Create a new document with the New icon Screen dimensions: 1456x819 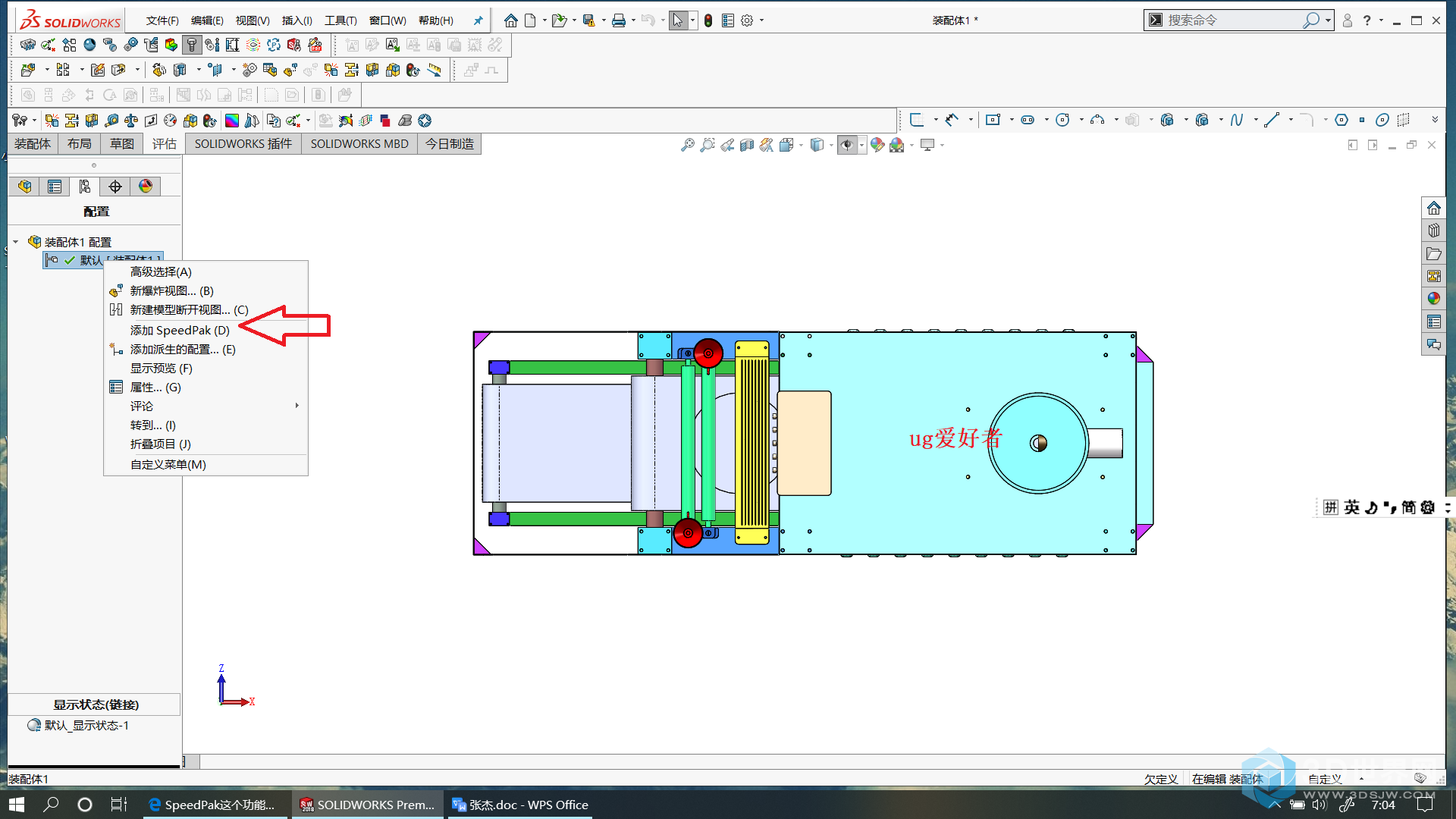(530, 20)
